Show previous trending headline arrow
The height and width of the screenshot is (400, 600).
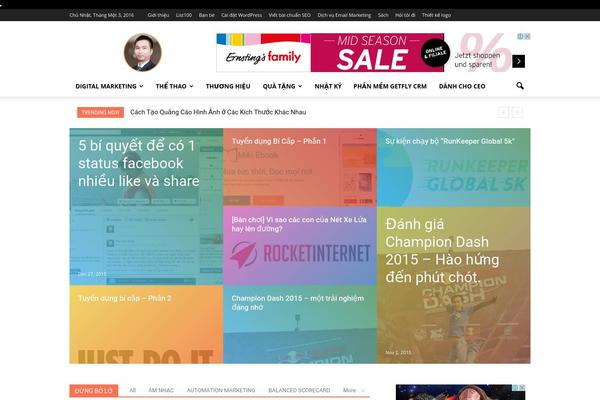pos(503,113)
